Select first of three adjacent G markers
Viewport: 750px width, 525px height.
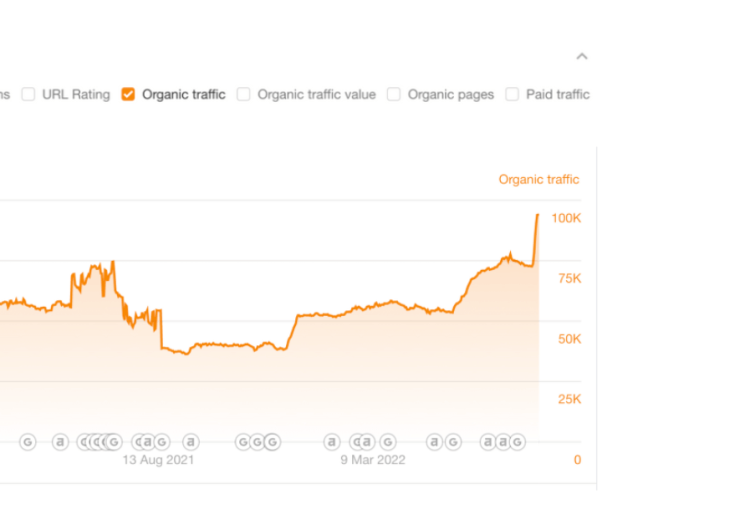click(x=243, y=442)
